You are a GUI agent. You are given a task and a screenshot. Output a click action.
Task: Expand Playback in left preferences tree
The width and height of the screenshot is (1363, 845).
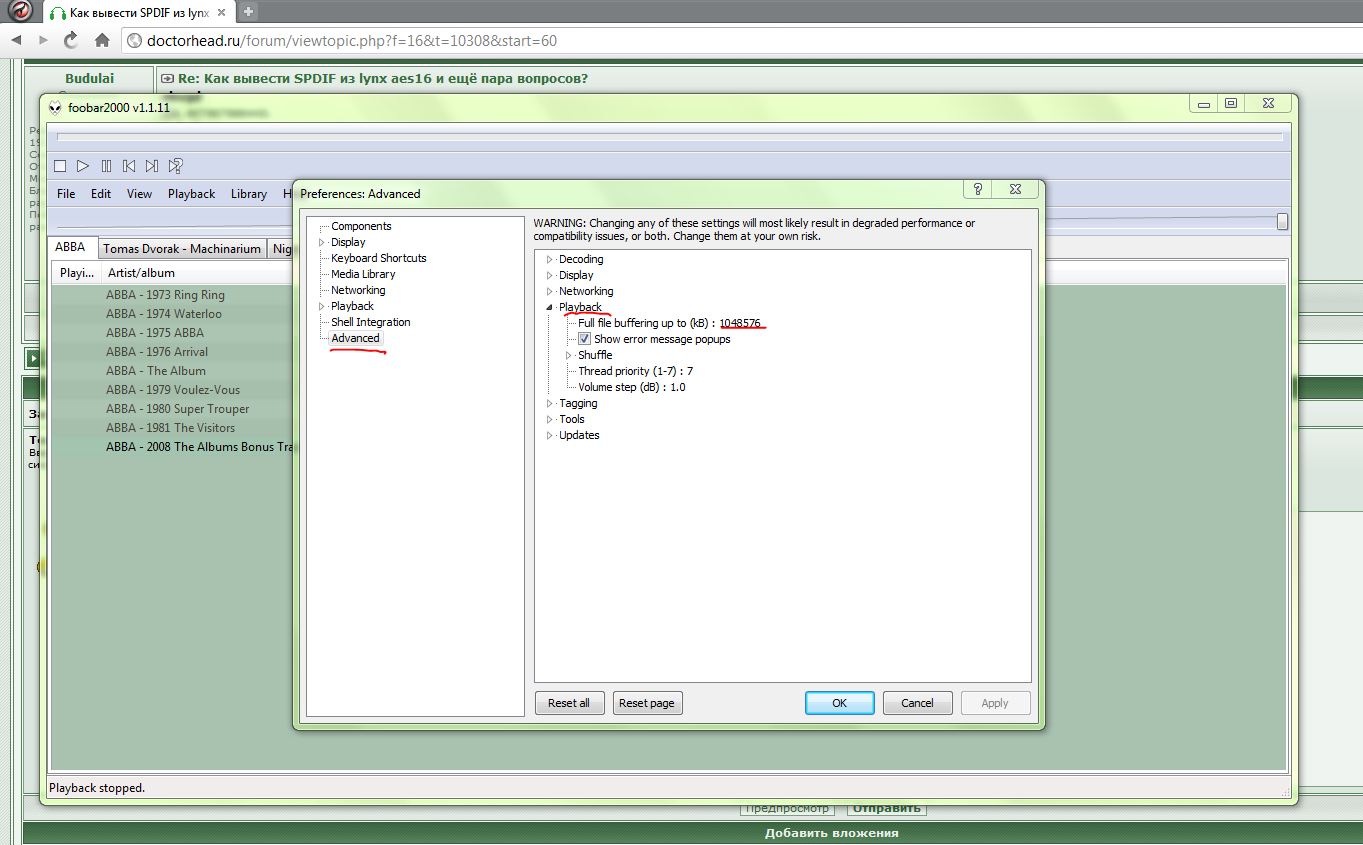coord(322,306)
